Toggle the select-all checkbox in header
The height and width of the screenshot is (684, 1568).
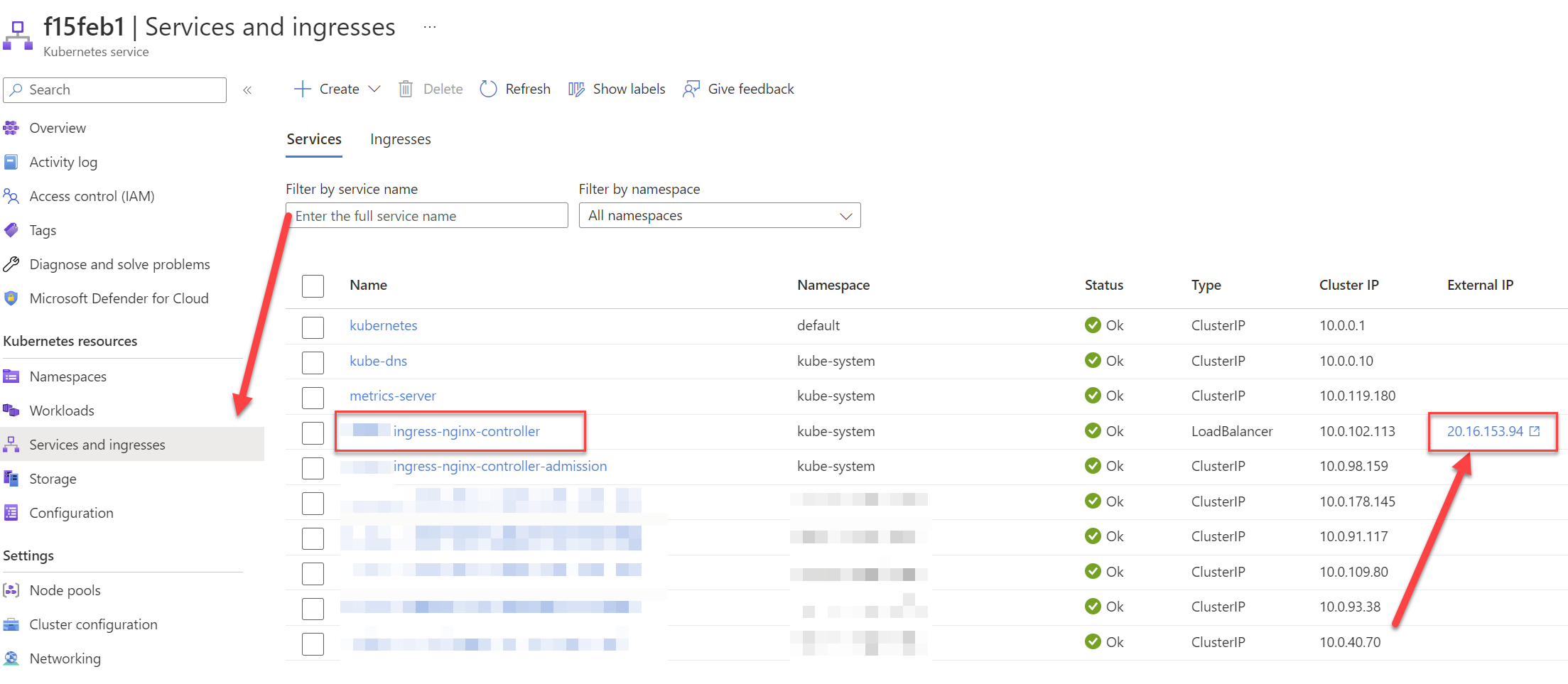[313, 286]
